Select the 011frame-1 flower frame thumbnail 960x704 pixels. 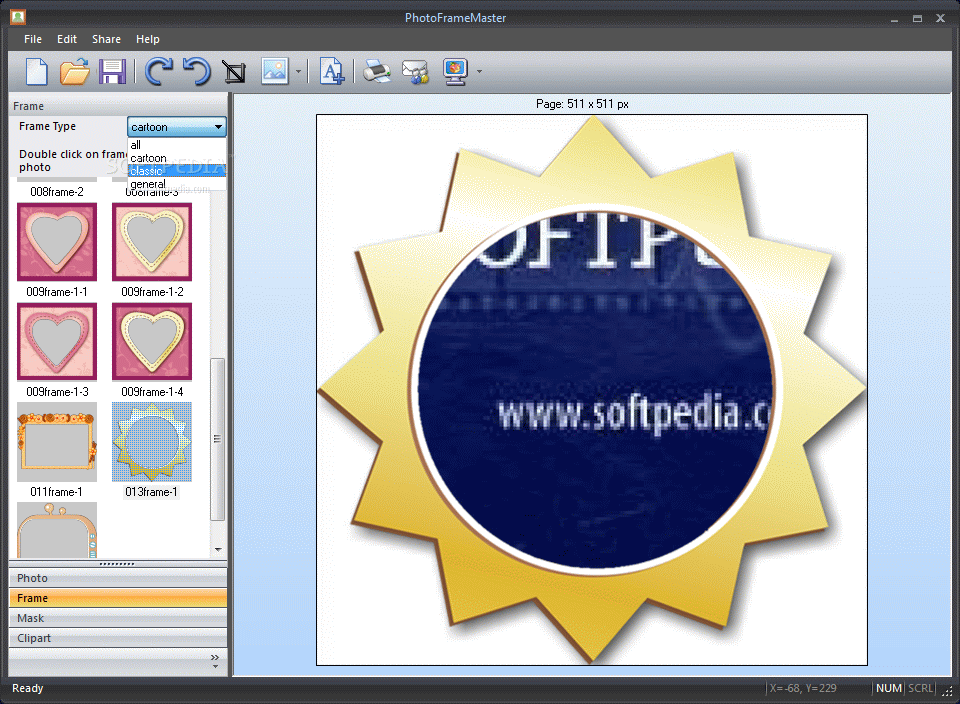[x=57, y=442]
